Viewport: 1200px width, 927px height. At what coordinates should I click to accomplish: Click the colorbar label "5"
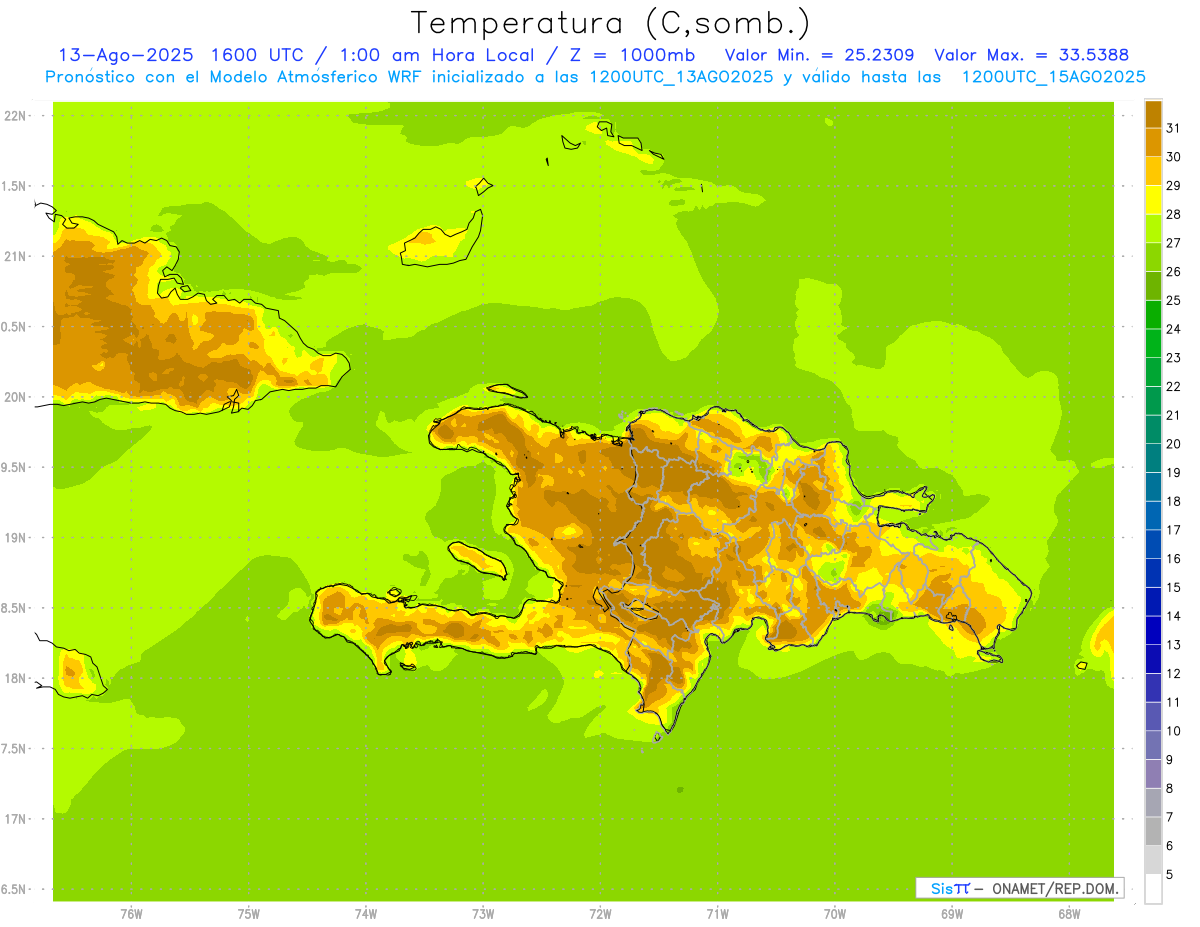click(1170, 875)
